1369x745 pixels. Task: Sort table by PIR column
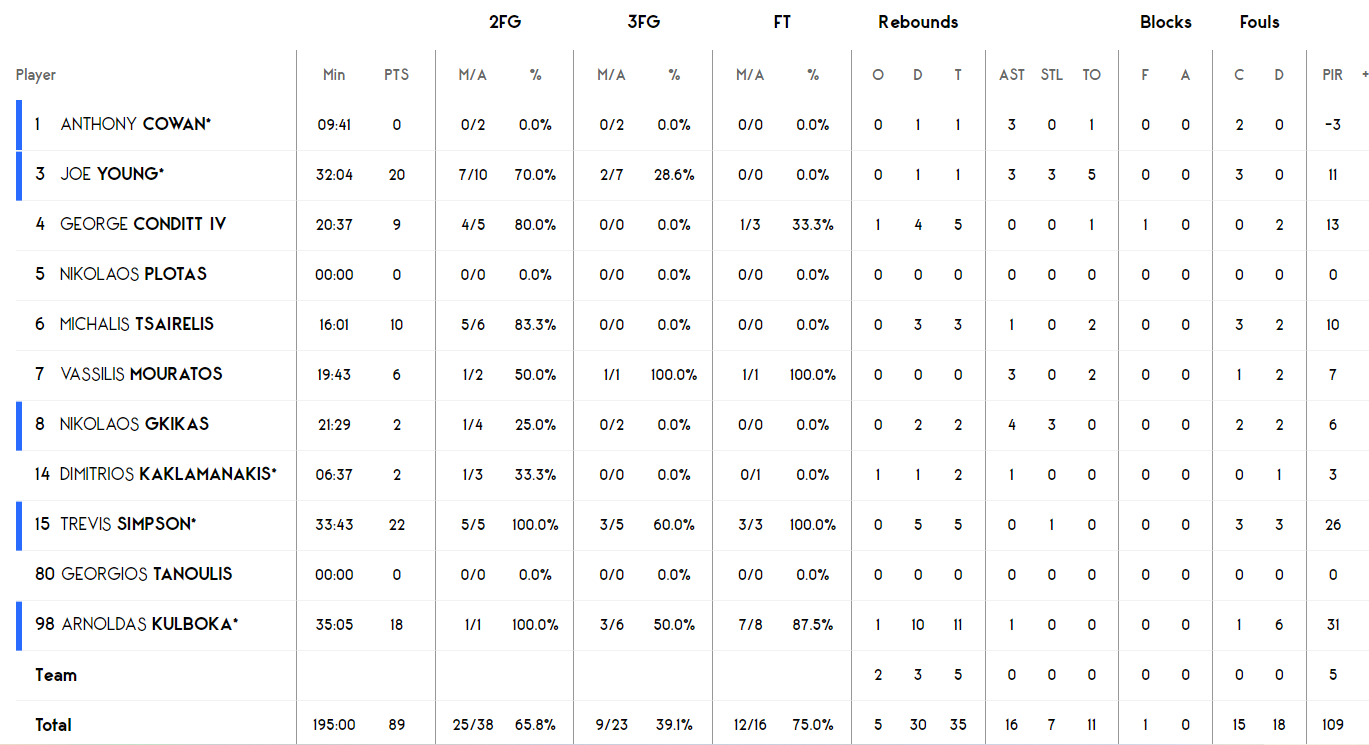pos(1332,75)
